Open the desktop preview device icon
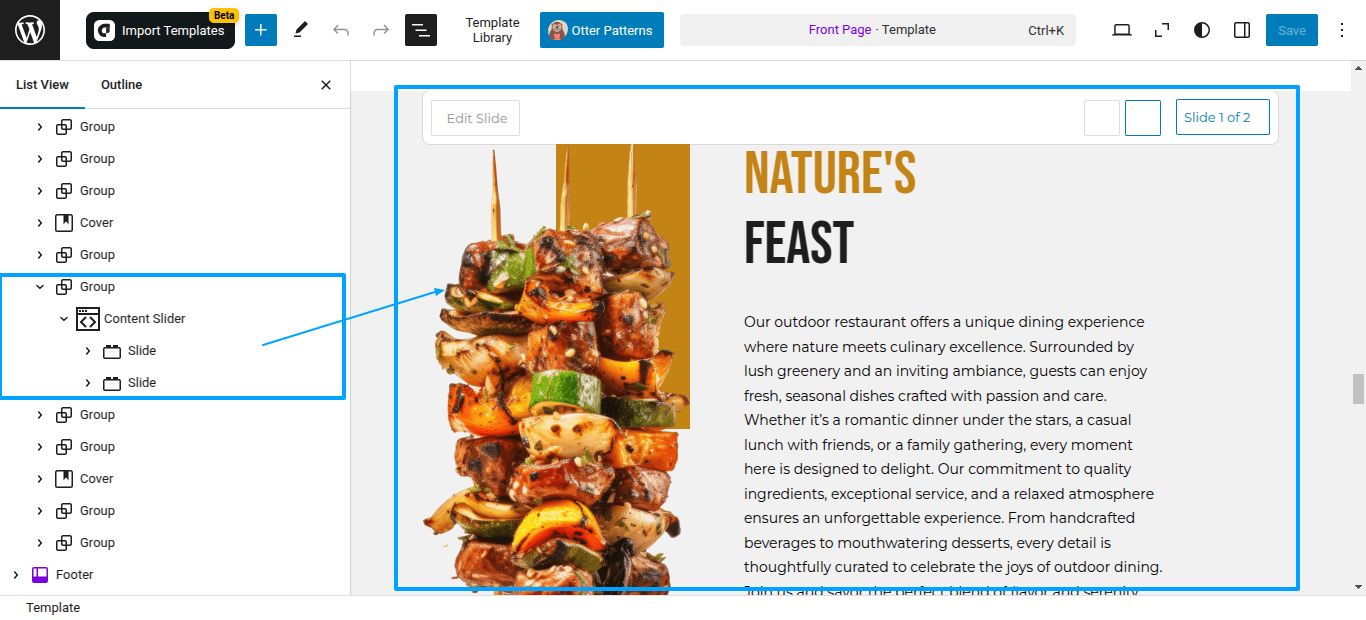1366x620 pixels. pos(1122,30)
